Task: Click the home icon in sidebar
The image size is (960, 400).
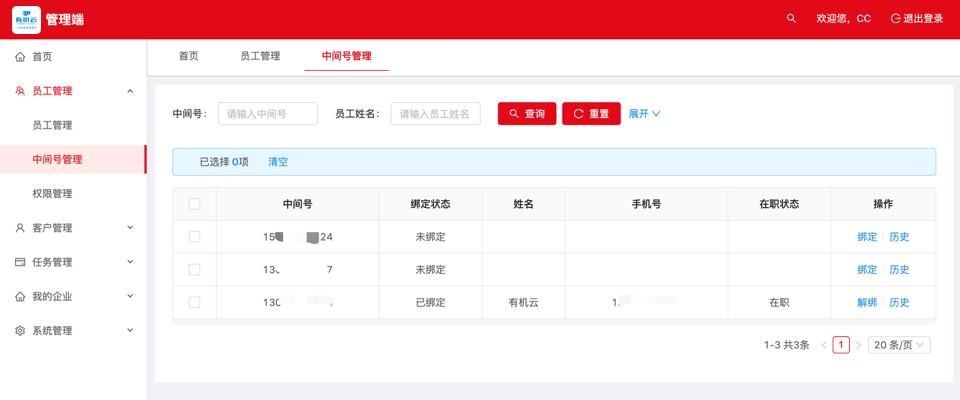Action: tap(20, 57)
